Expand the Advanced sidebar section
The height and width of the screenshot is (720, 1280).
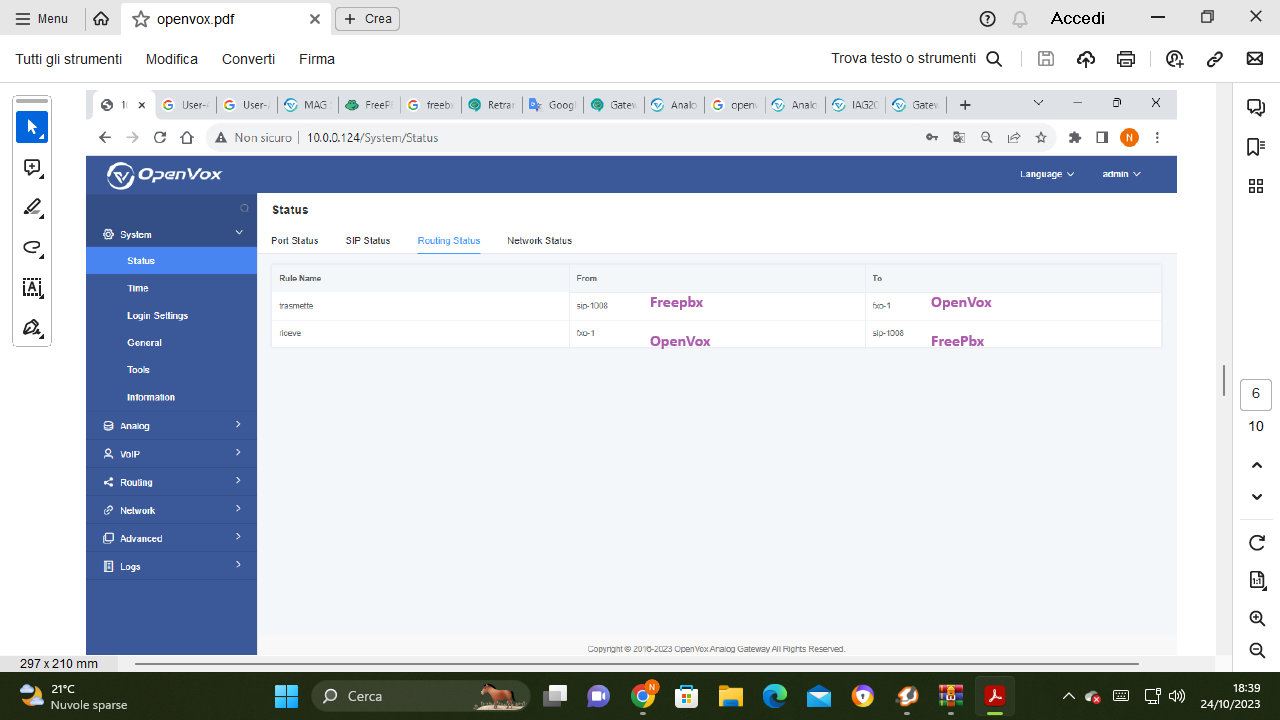pos(172,538)
